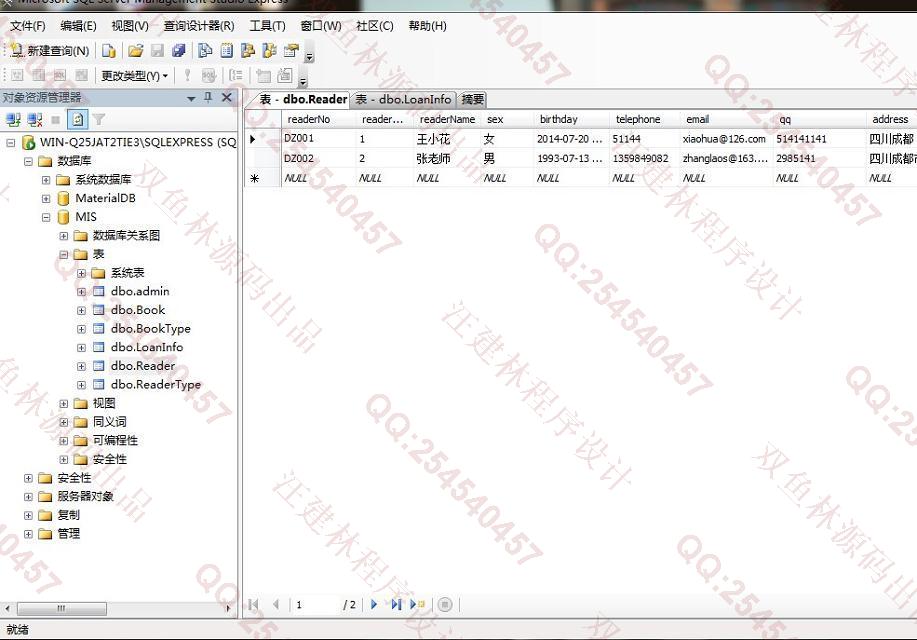The image size is (917, 640).
Task: Open the Object Explorer window position dropdown arrow
Action: 191,98
